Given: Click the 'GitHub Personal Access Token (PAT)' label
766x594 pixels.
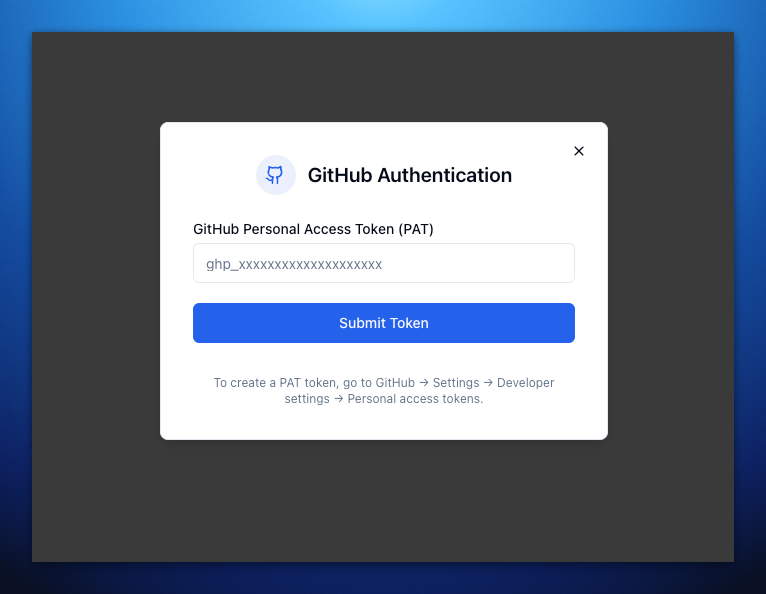Looking at the screenshot, I should [313, 229].
